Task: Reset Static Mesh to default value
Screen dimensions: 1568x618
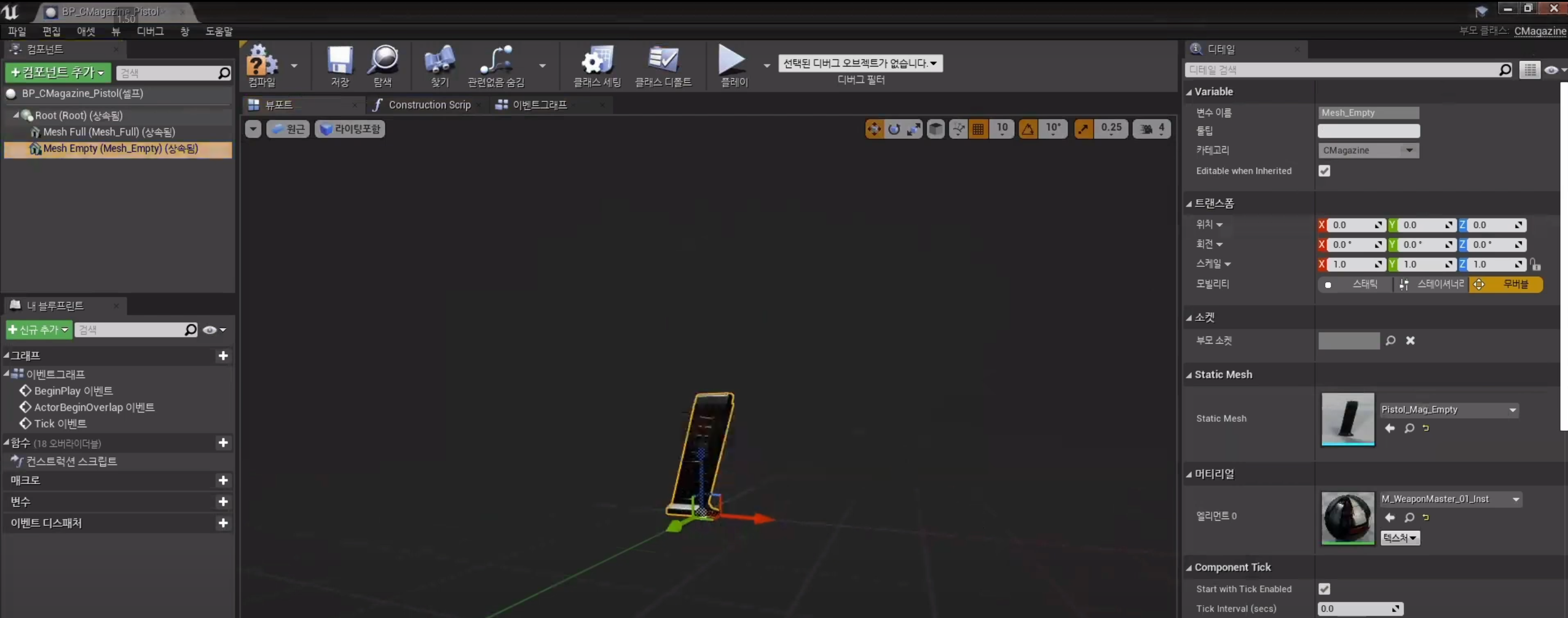Action: 1426,428
